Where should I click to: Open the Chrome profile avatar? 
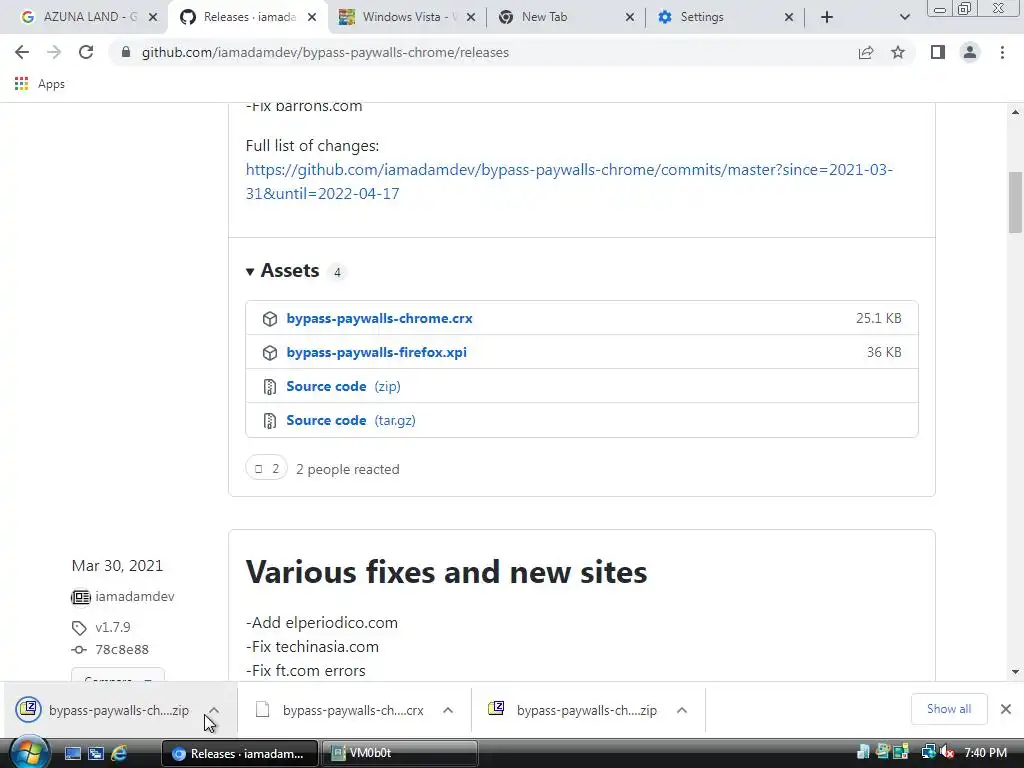point(970,52)
